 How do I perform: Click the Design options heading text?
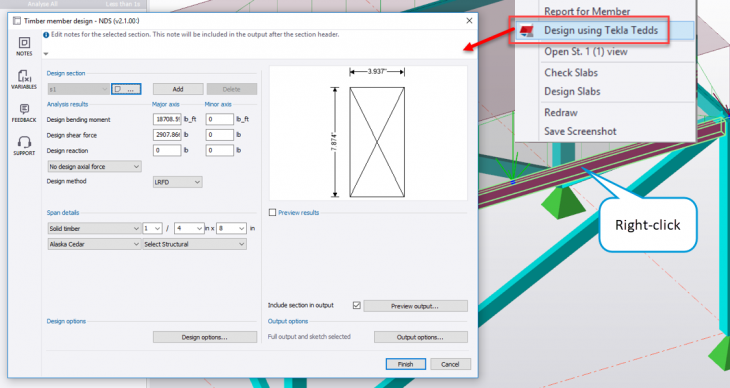[66, 321]
